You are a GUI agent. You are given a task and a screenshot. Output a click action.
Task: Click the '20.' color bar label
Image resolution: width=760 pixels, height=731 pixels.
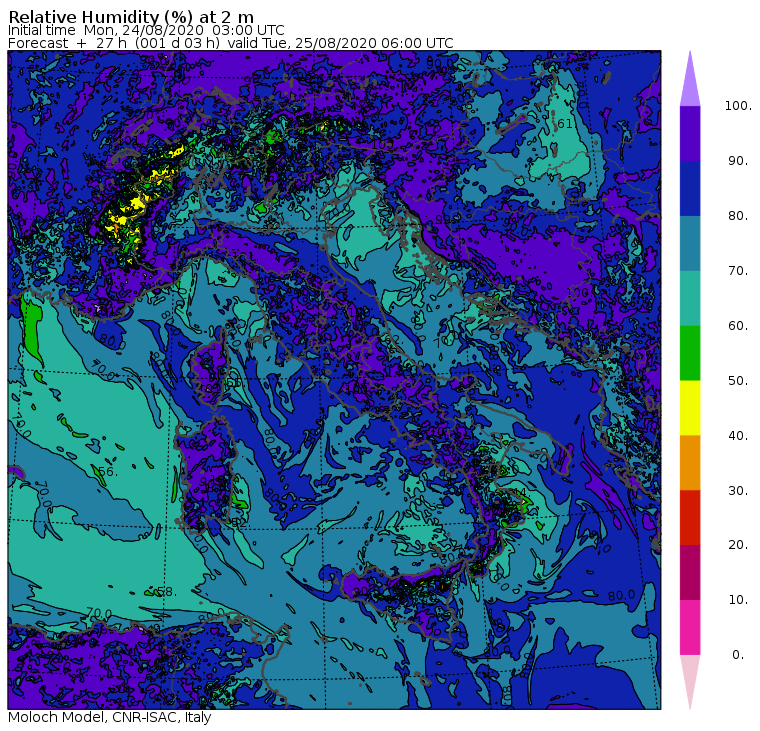[x=738, y=545]
